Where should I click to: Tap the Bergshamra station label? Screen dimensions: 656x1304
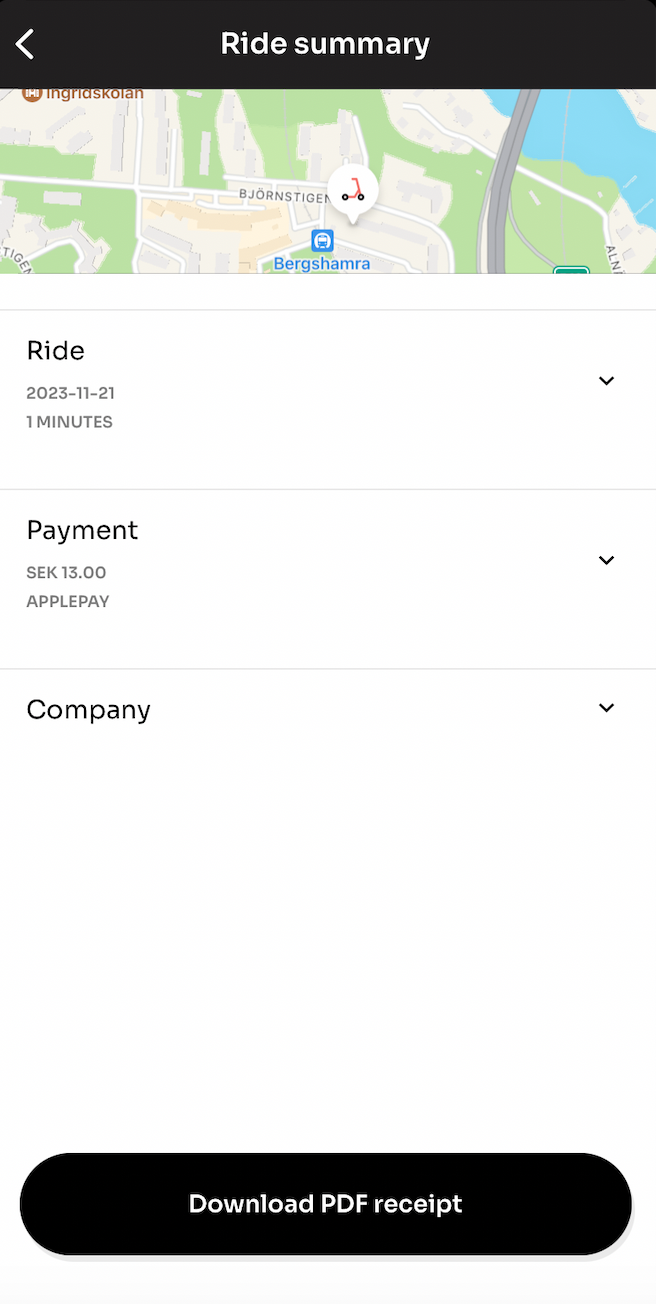322,264
